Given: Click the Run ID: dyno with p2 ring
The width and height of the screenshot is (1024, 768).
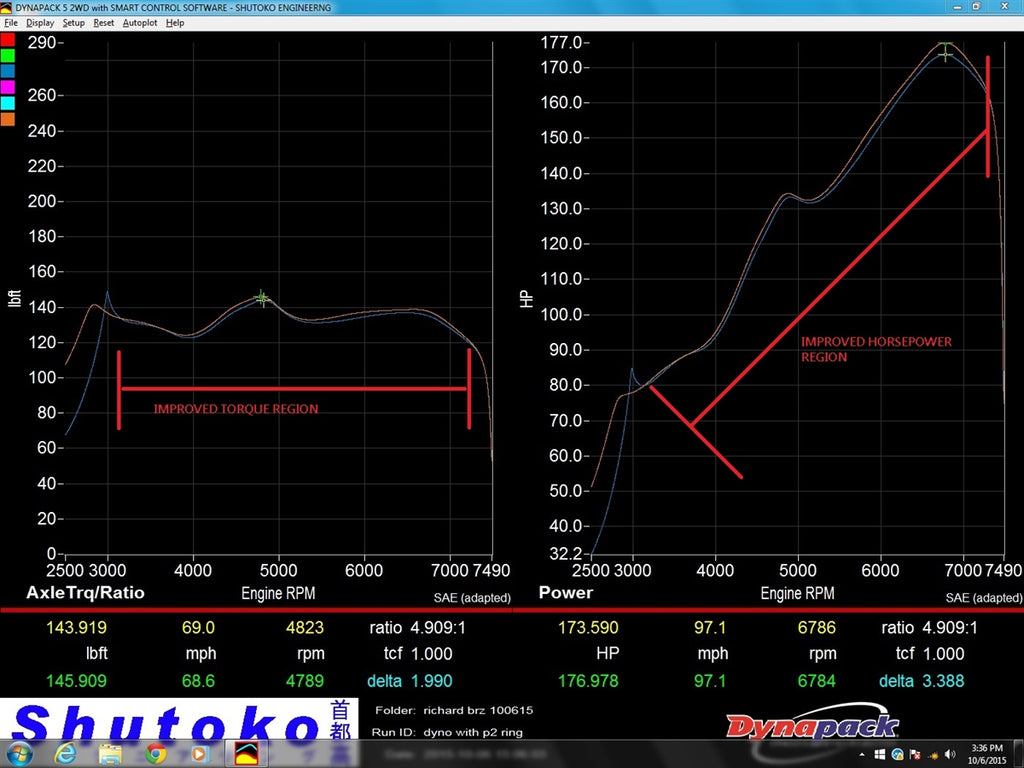Looking at the screenshot, I should point(447,732).
